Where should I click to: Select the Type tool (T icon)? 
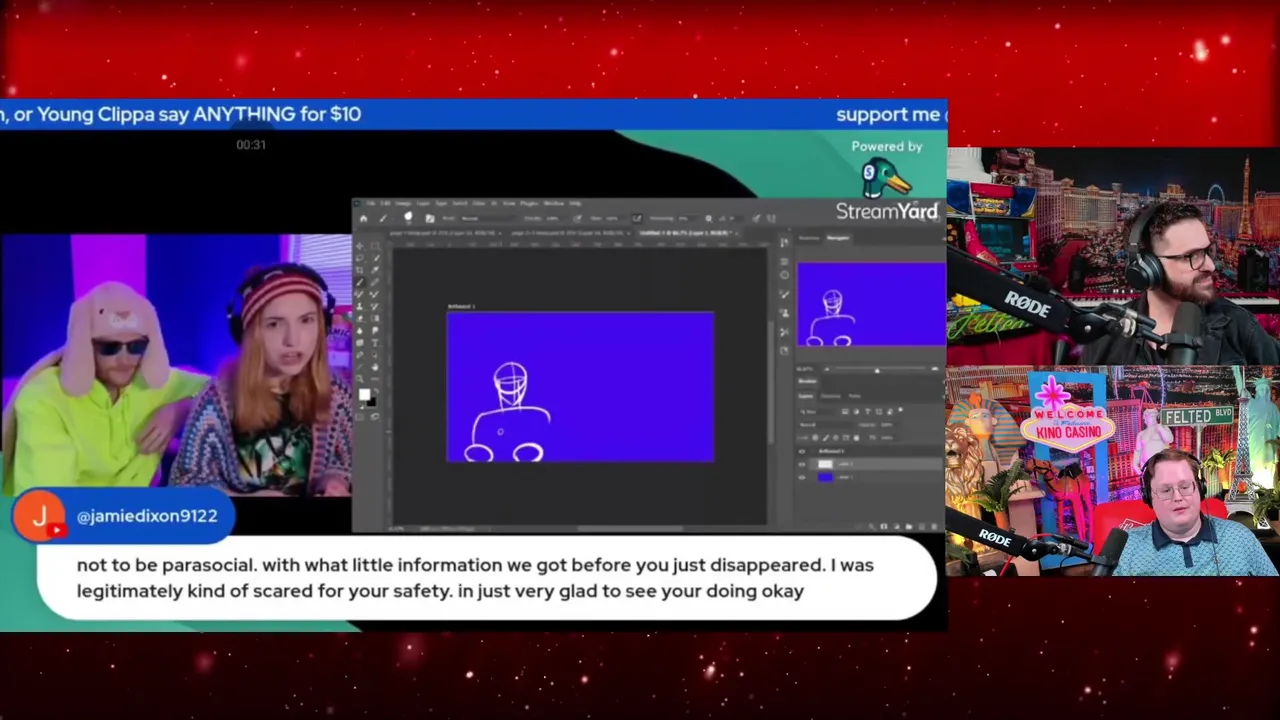point(375,342)
